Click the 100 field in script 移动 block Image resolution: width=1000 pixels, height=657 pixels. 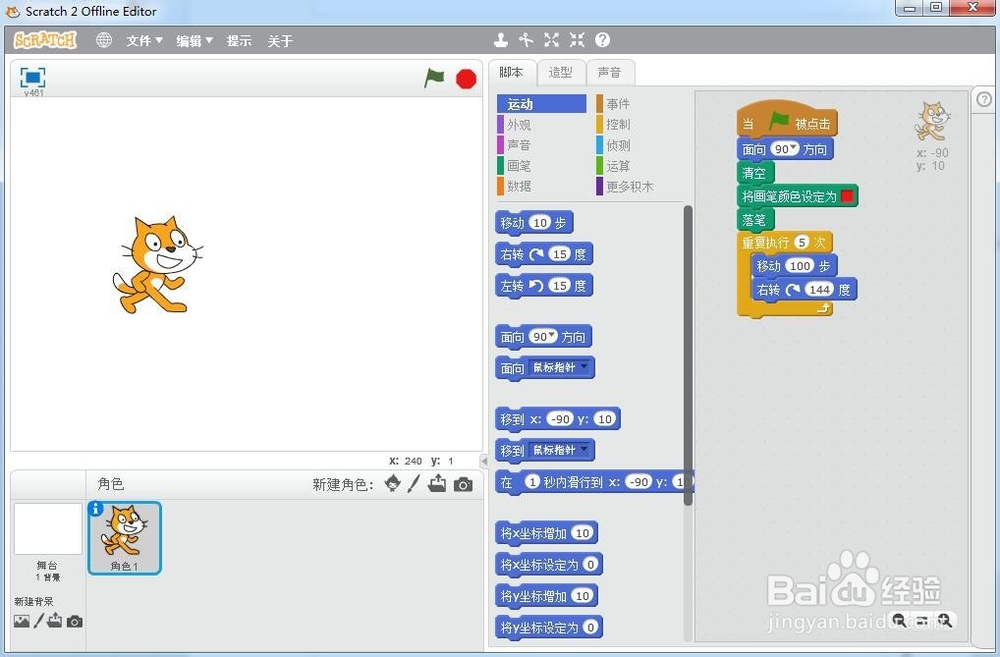(x=800, y=265)
